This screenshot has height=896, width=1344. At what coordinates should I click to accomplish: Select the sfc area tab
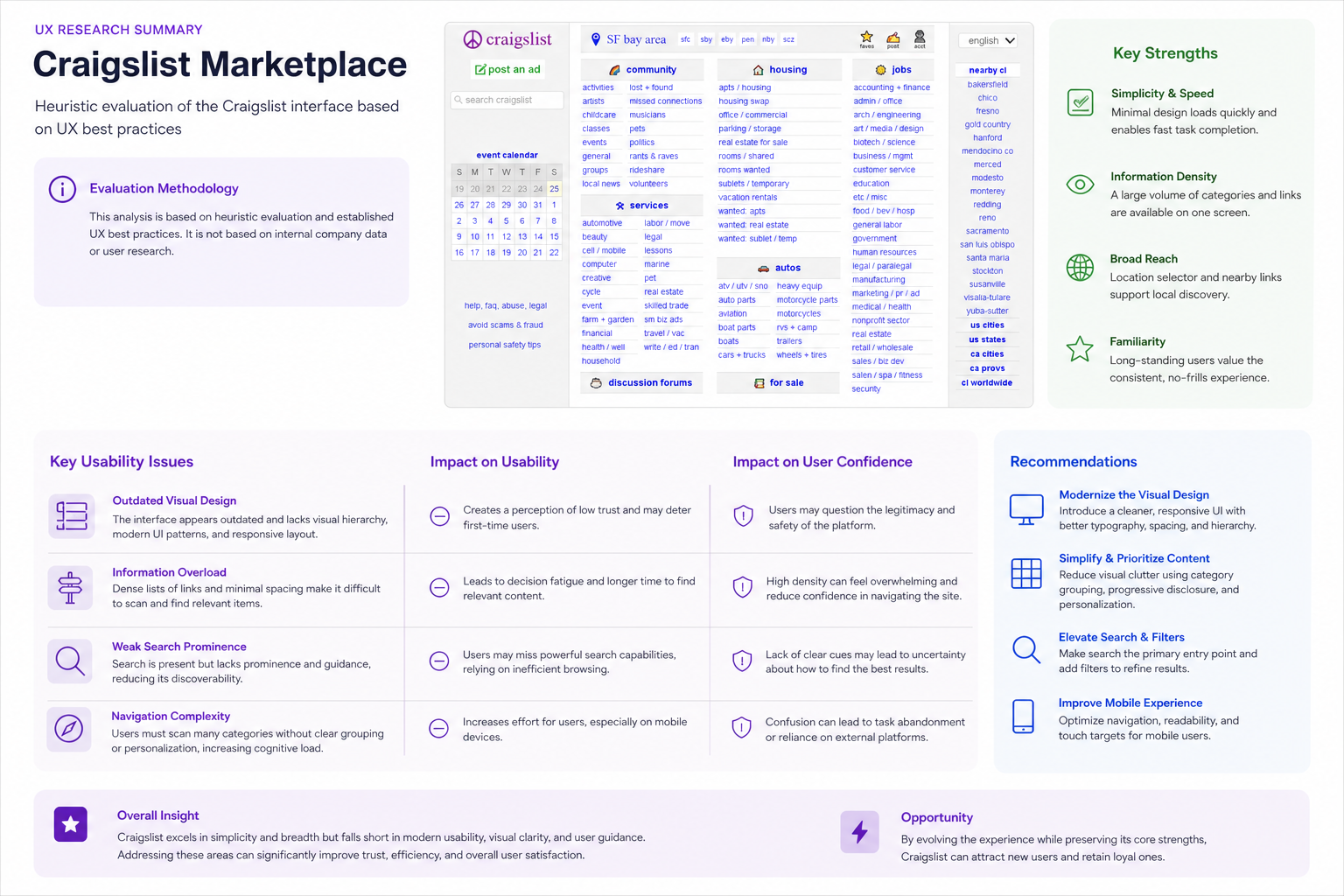point(685,39)
